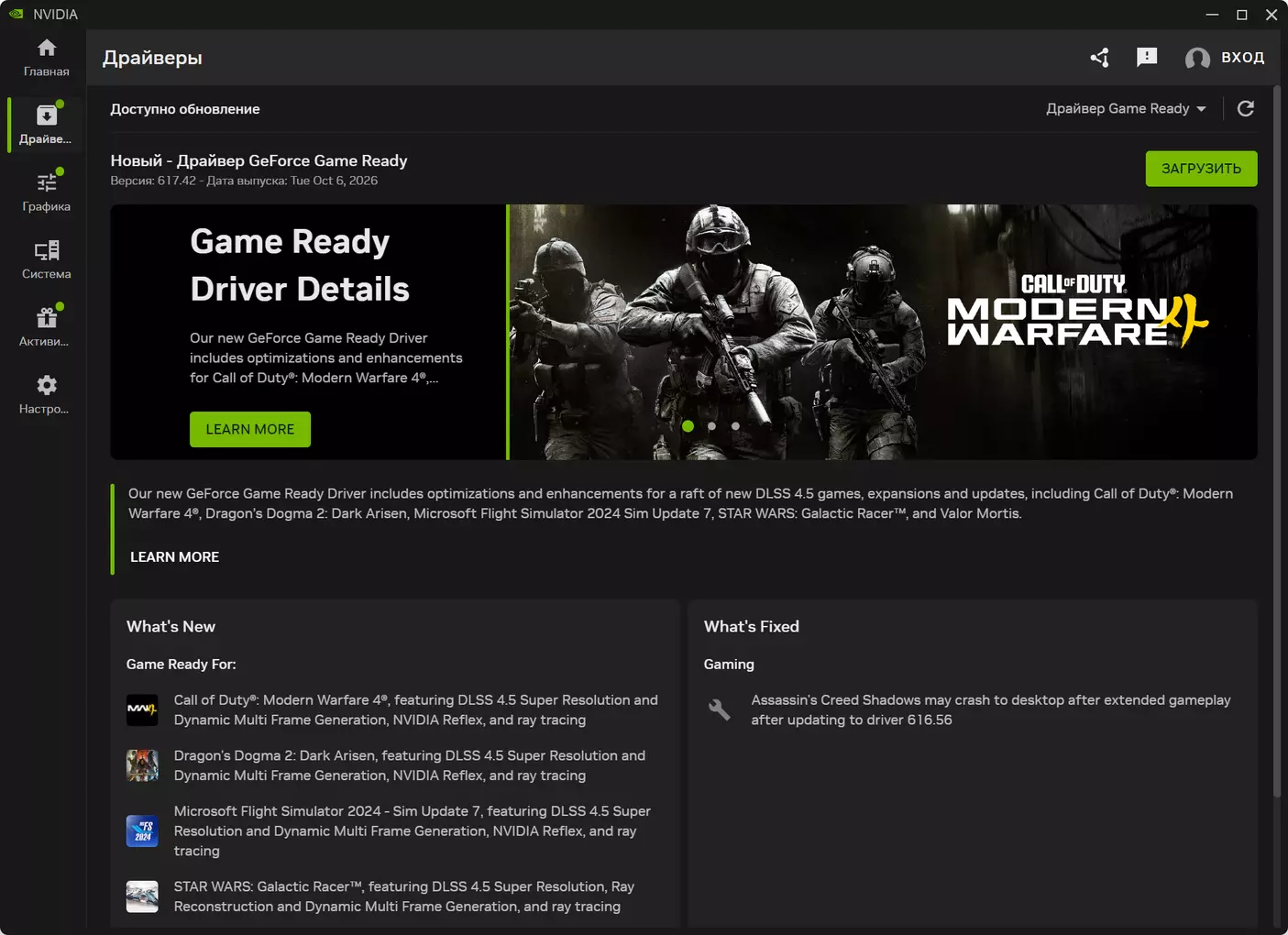Select the second carousel dot indicator
The width and height of the screenshot is (1288, 935).
point(712,426)
